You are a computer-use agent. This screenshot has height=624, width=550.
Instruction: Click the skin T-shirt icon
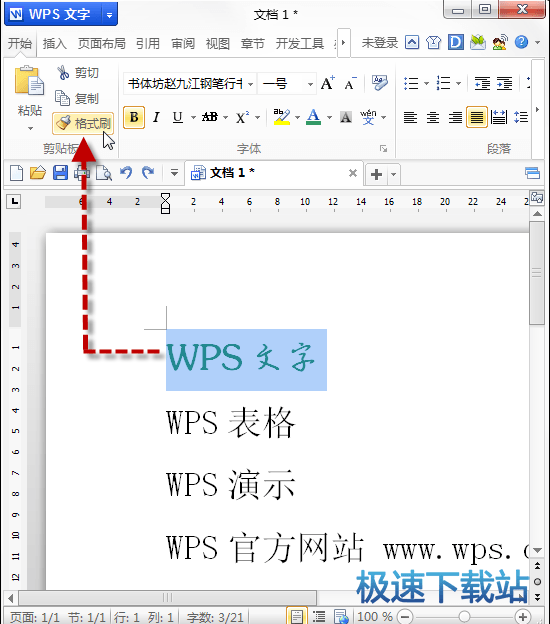click(x=433, y=42)
